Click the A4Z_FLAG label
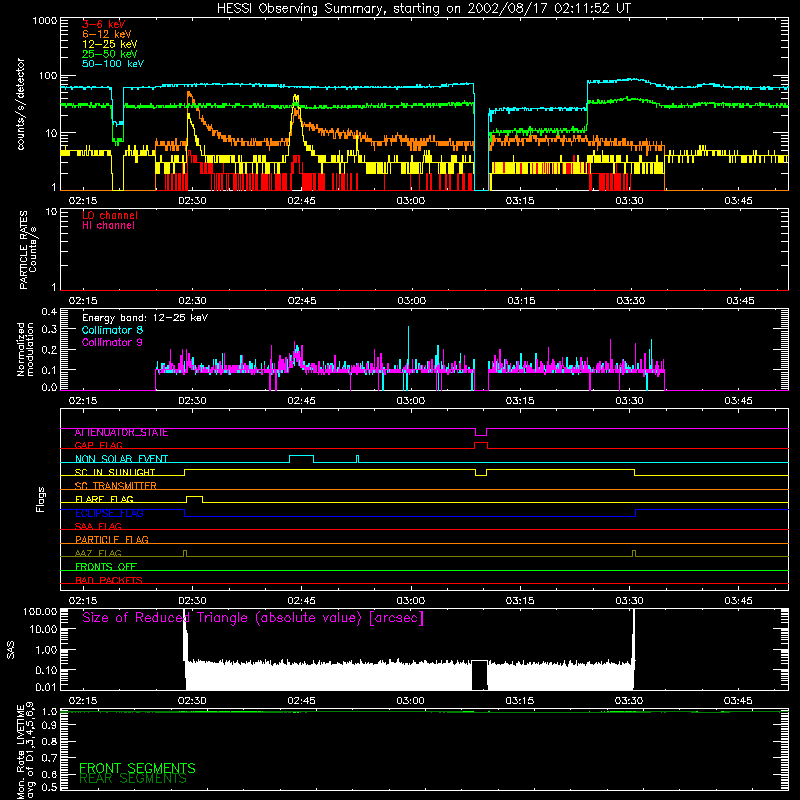 click(98, 554)
